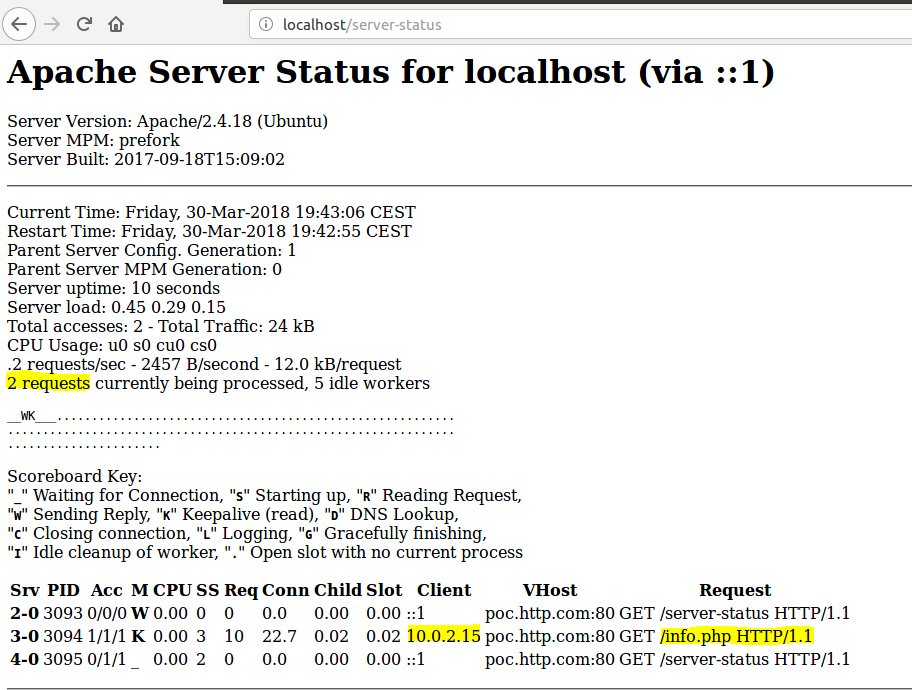Select highlighted client IP 10.0.2.15

(443, 636)
